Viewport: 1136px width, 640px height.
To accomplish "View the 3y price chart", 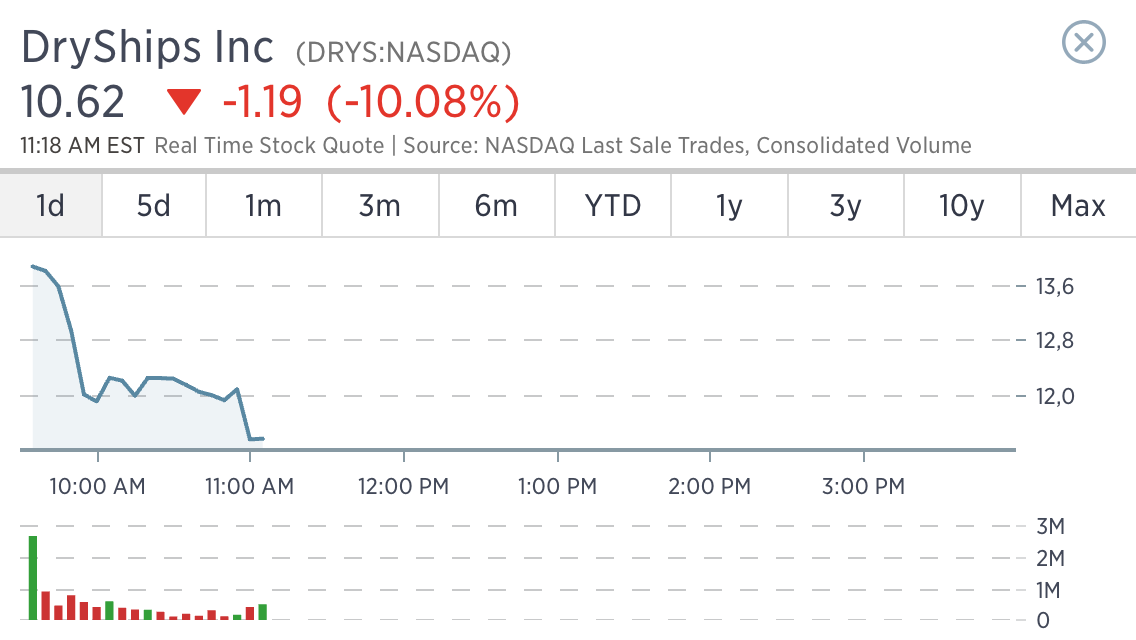I will click(845, 206).
